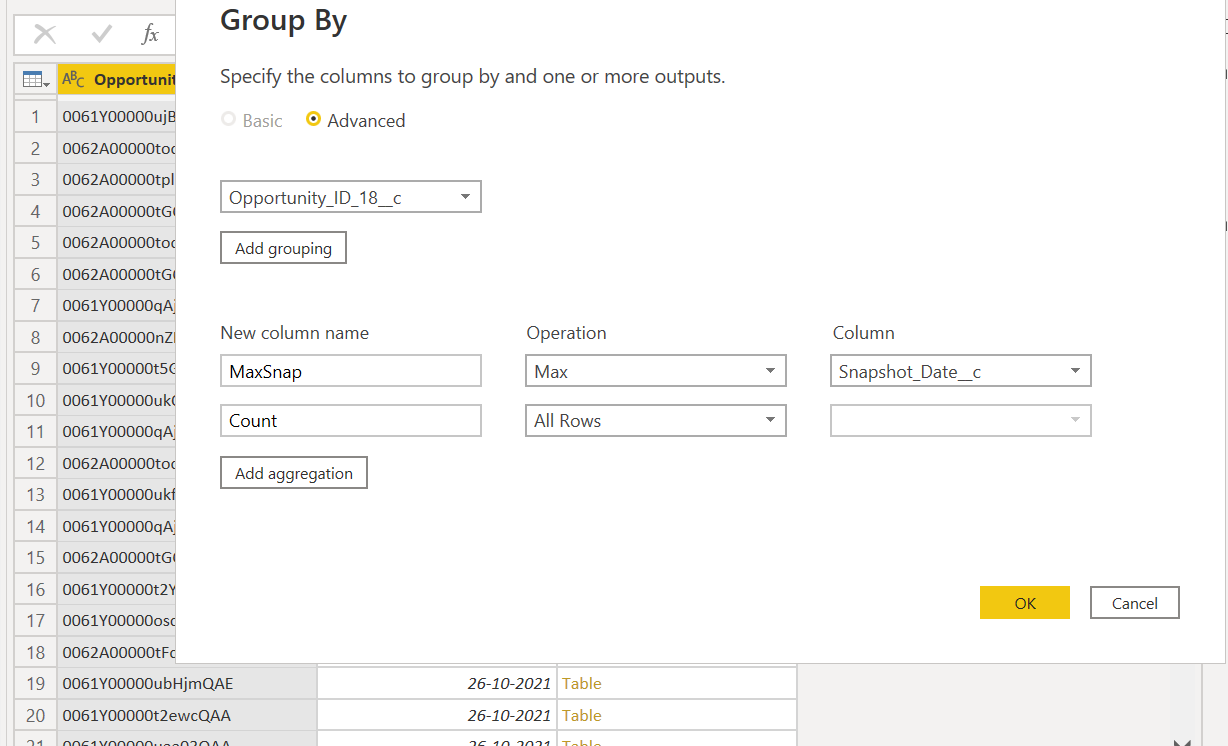Click the ABC data type icon of Opportunity column
Viewport: 1228px width, 746px height.
click(x=73, y=79)
